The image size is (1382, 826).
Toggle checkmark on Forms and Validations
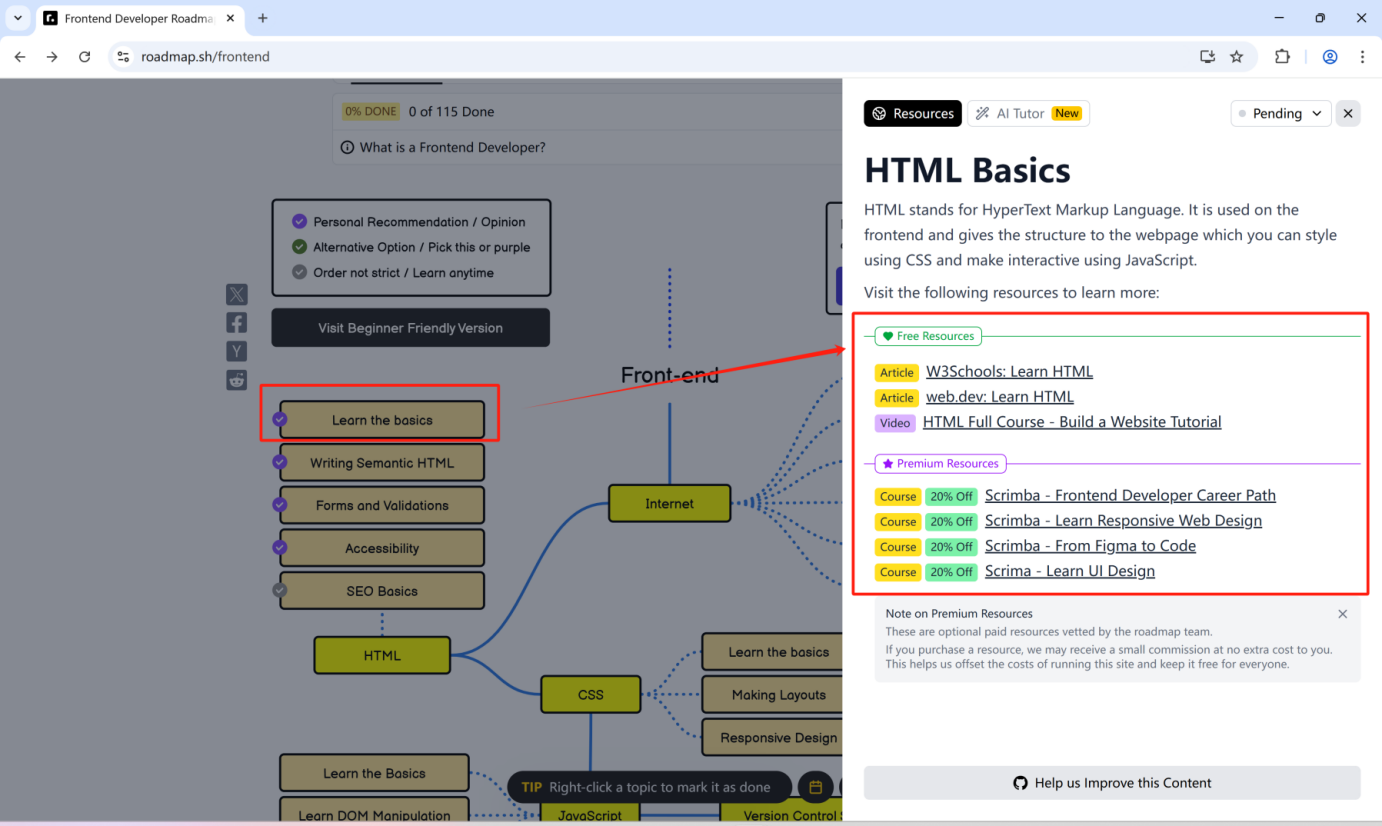(280, 505)
